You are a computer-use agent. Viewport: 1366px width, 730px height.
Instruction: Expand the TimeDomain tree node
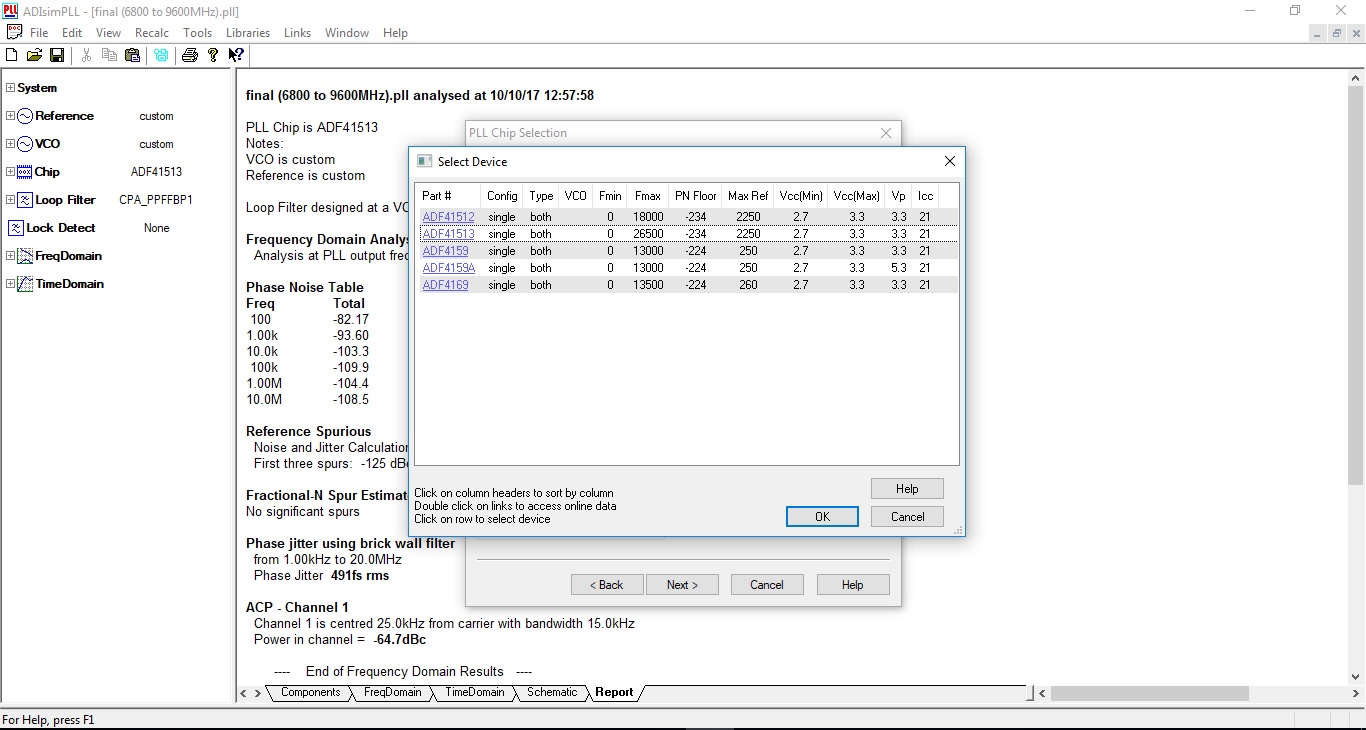click(10, 284)
